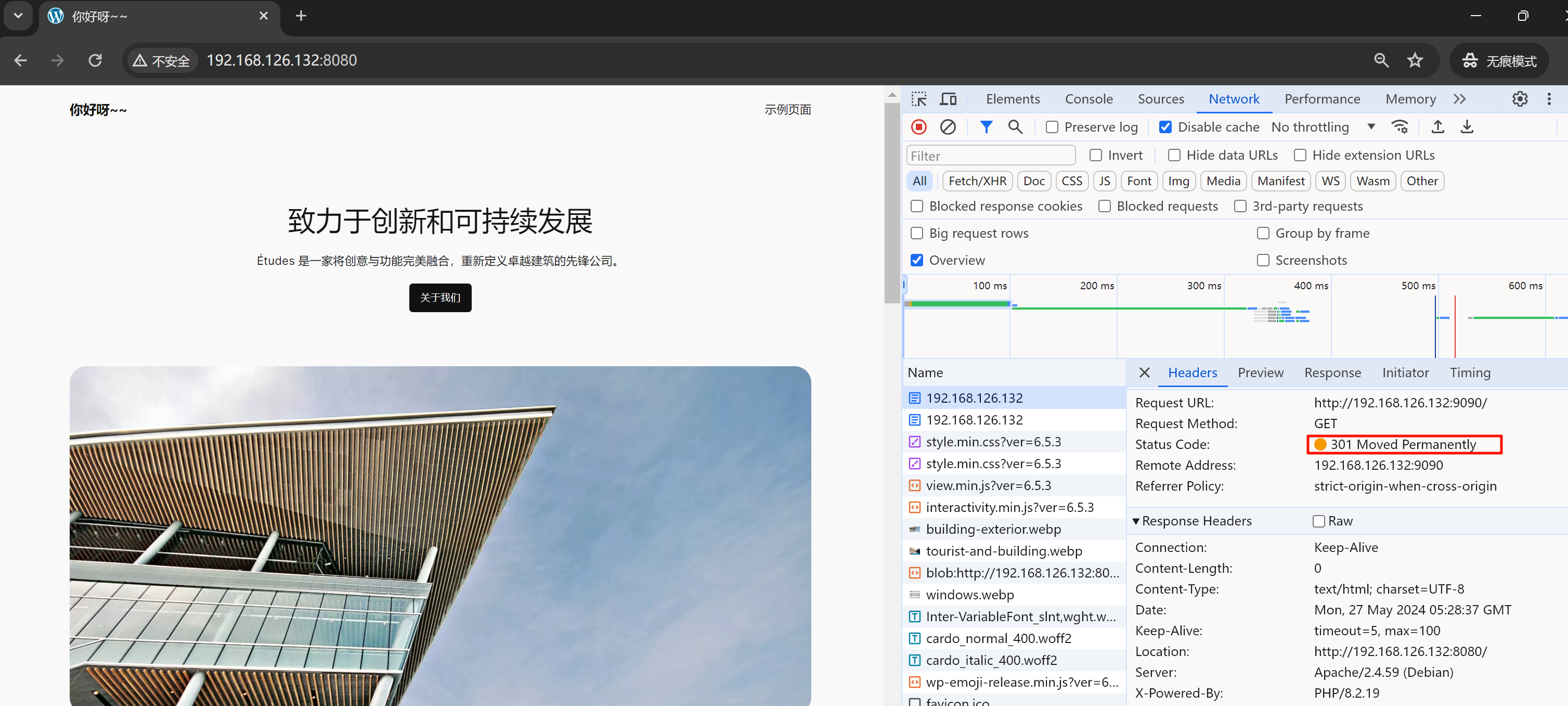Toggle the device toolbar icon
Image resolution: width=1568 pixels, height=706 pixels.
(x=949, y=99)
